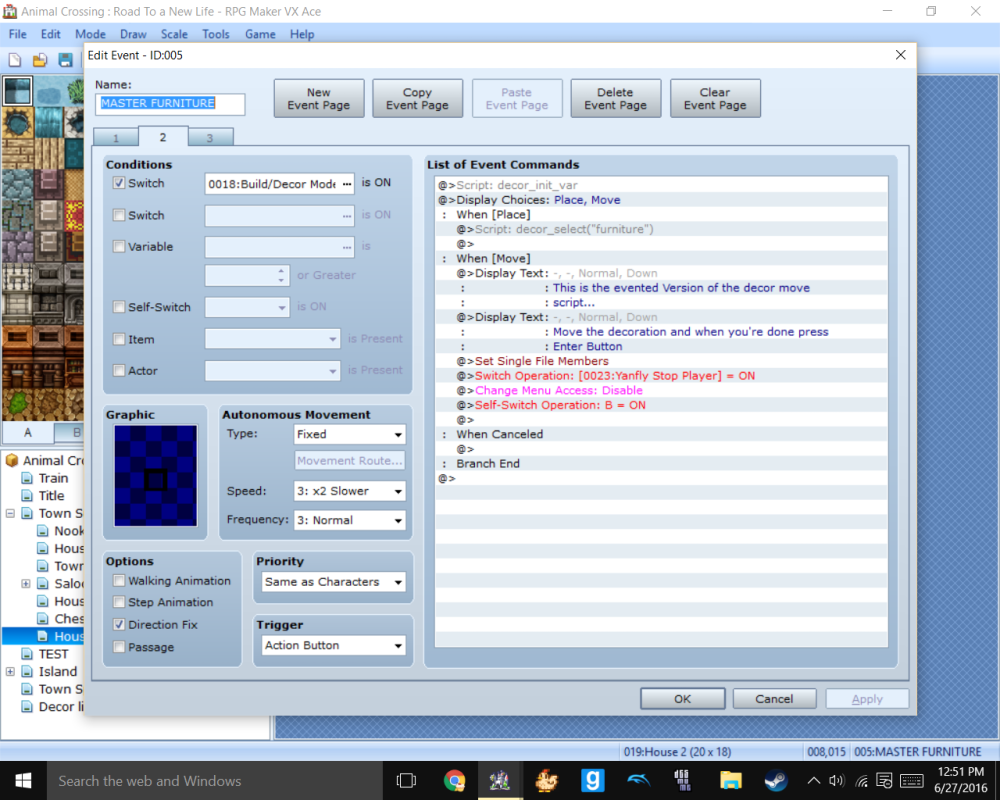
Task: Confirm the event with OK button
Action: (682, 699)
